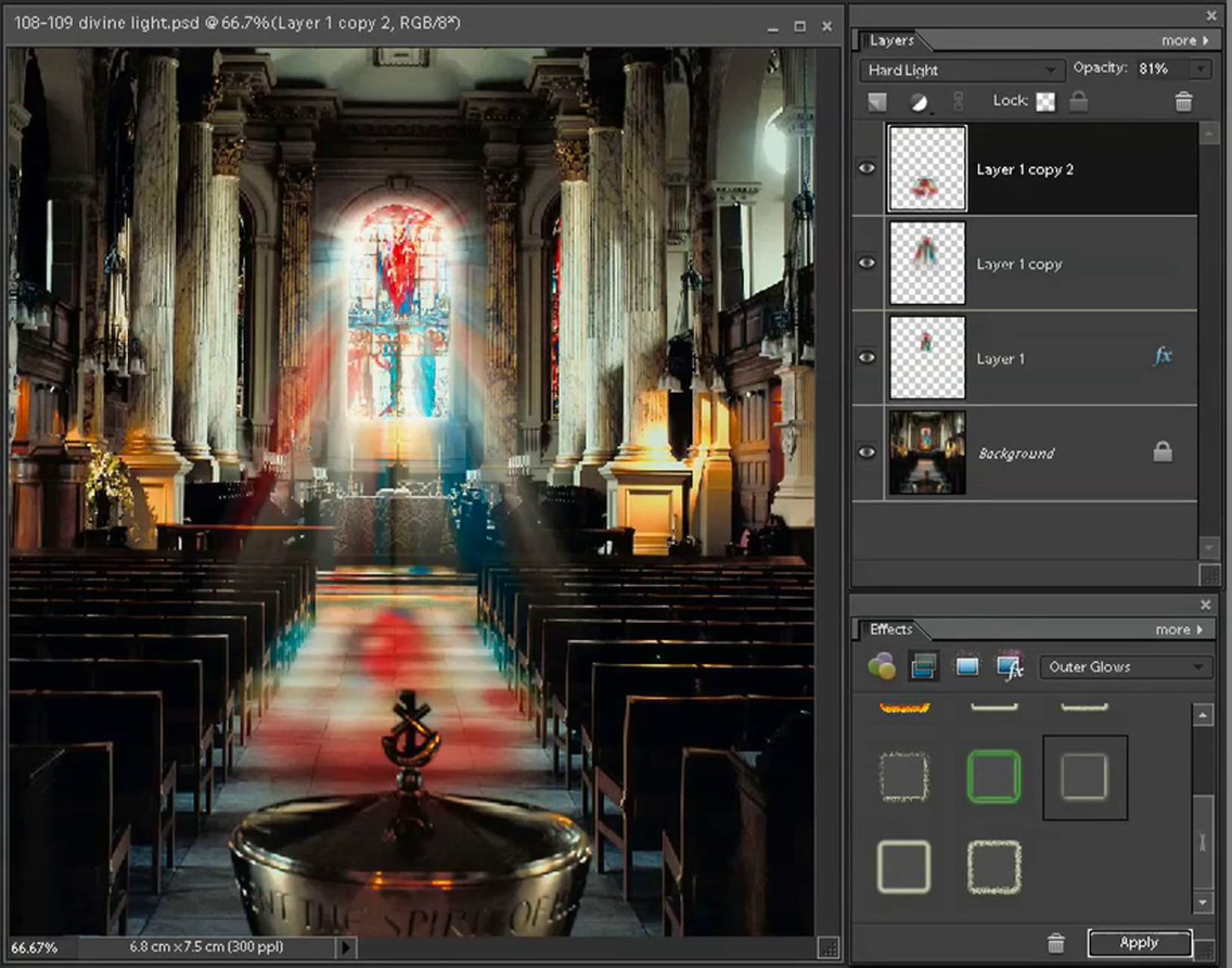This screenshot has width=1232, height=968.
Task: Open the Hard Light blend mode dropdown
Action: [x=961, y=70]
